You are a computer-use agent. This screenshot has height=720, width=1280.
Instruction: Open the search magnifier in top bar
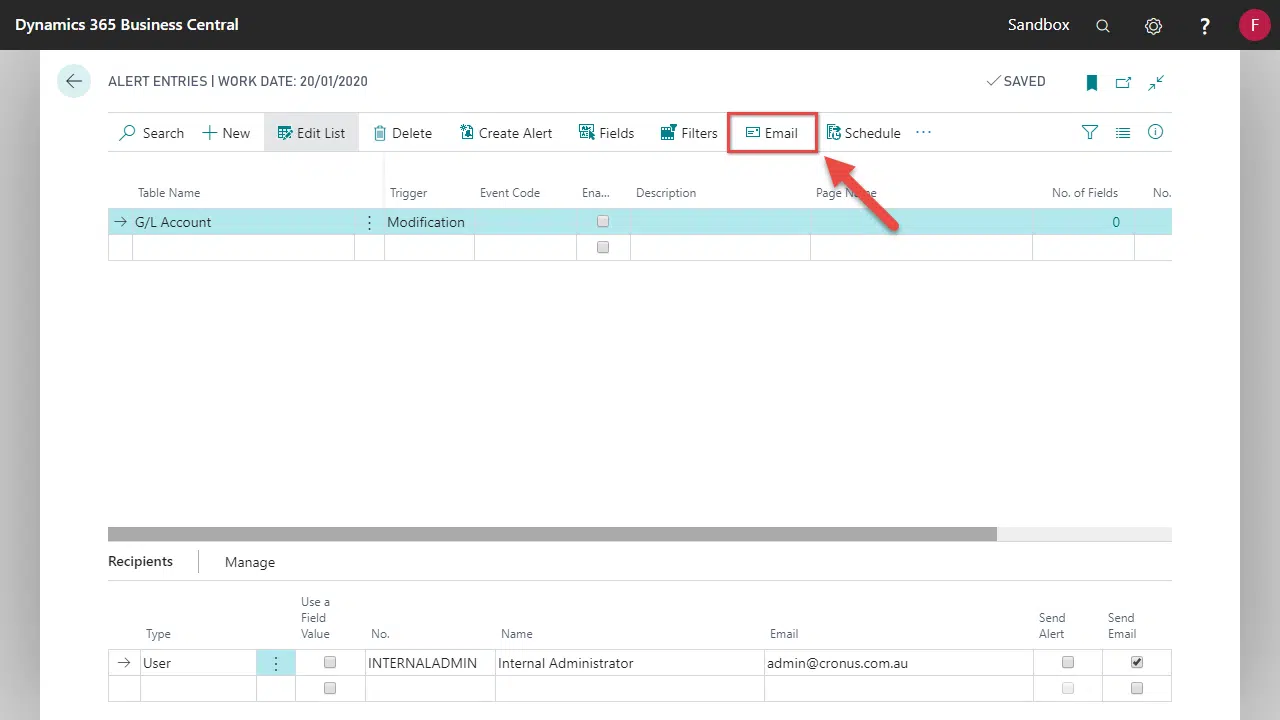click(x=1103, y=26)
